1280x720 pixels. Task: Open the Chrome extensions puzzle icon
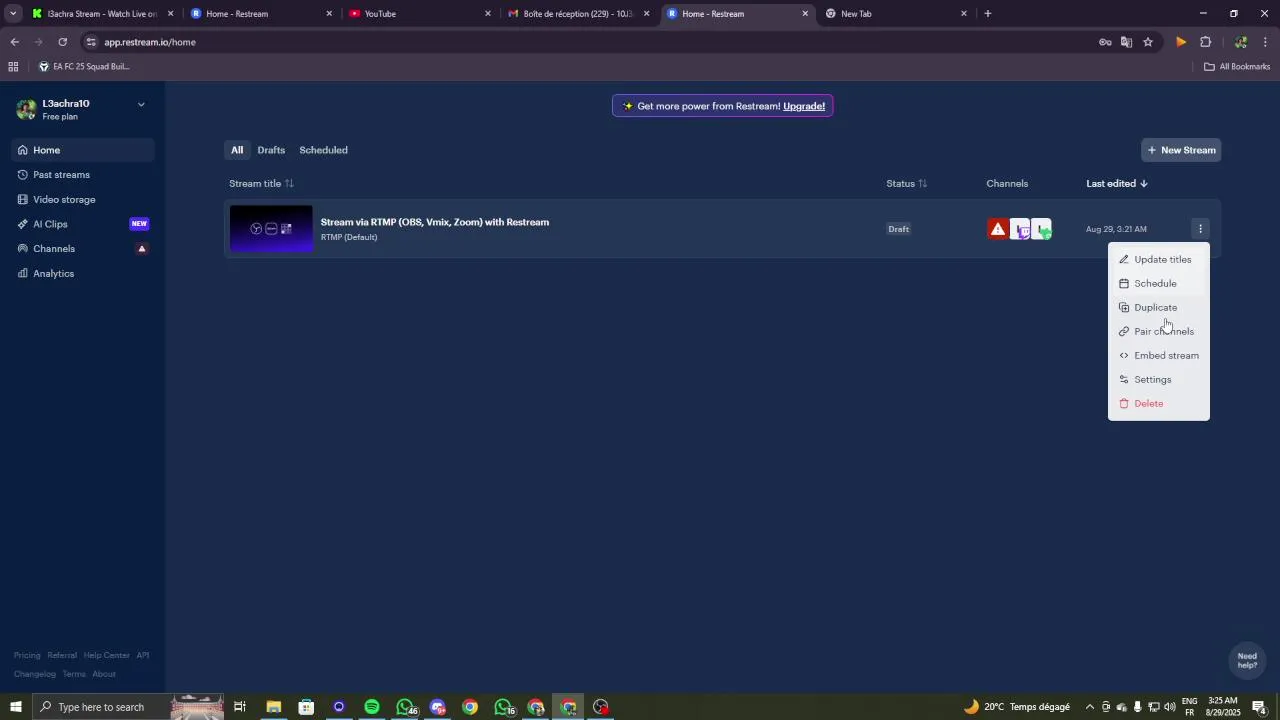click(1205, 42)
